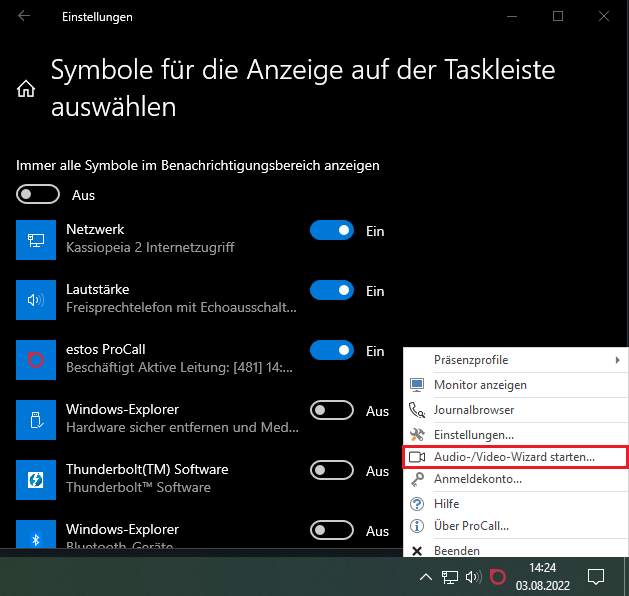The height and width of the screenshot is (596, 629).
Task: Enable always show all icons toggle
Action: tap(38, 195)
